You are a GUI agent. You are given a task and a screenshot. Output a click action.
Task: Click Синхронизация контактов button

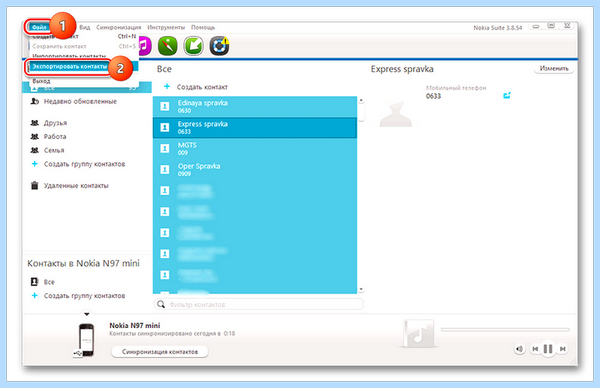(x=160, y=352)
